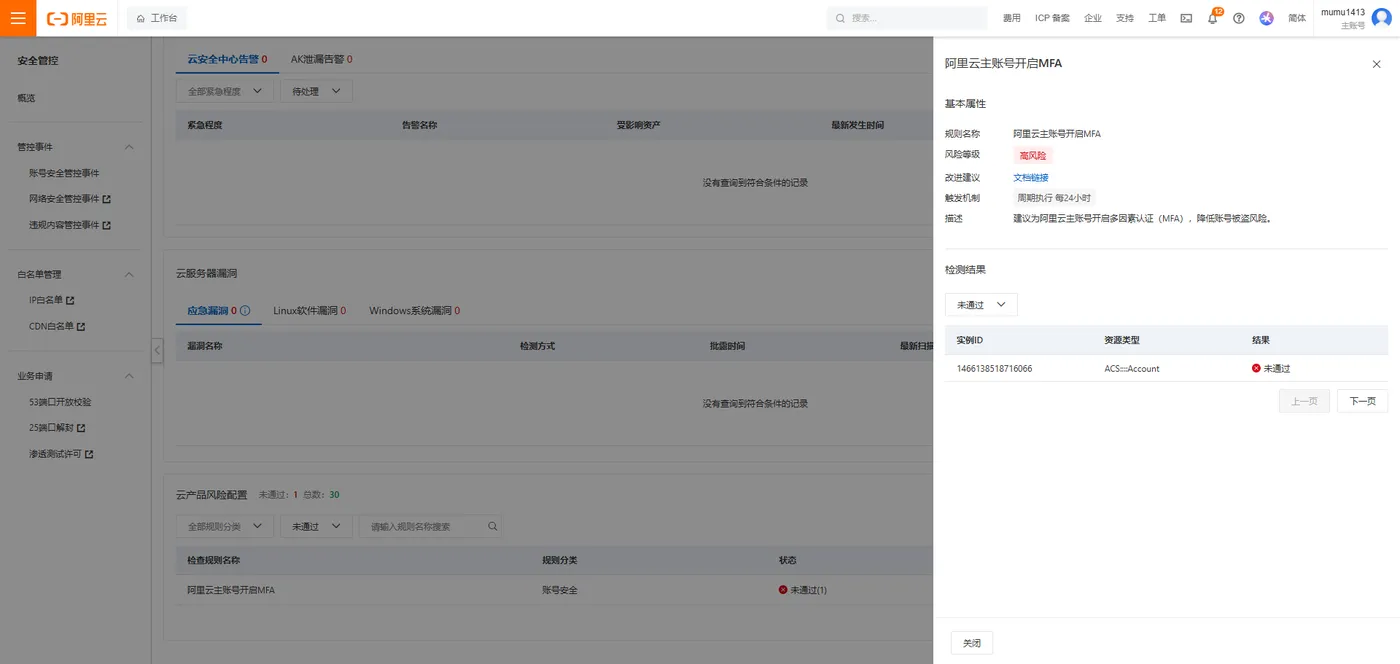Click the search magnifier in rule search
This screenshot has width=1400, height=664.
point(492,526)
